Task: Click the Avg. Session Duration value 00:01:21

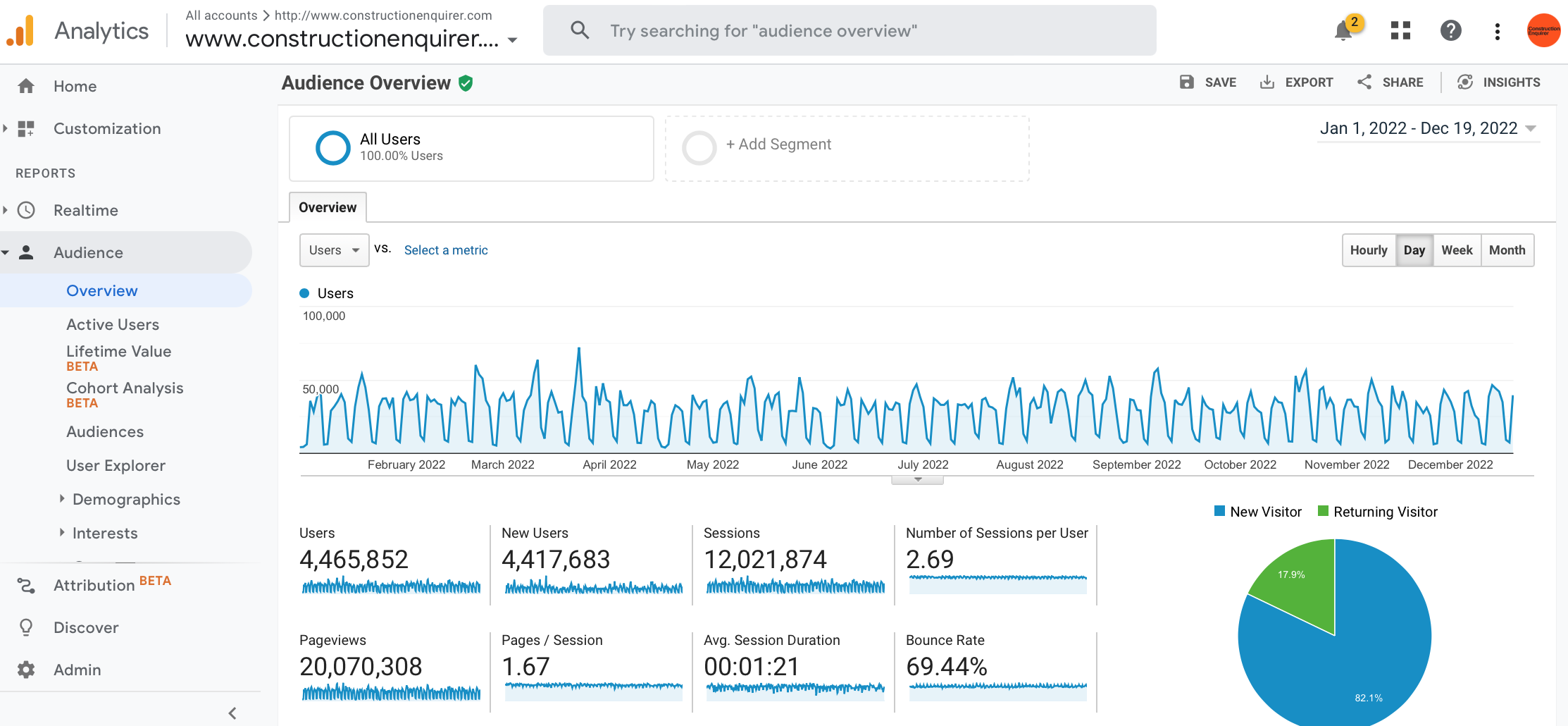Action: point(752,667)
